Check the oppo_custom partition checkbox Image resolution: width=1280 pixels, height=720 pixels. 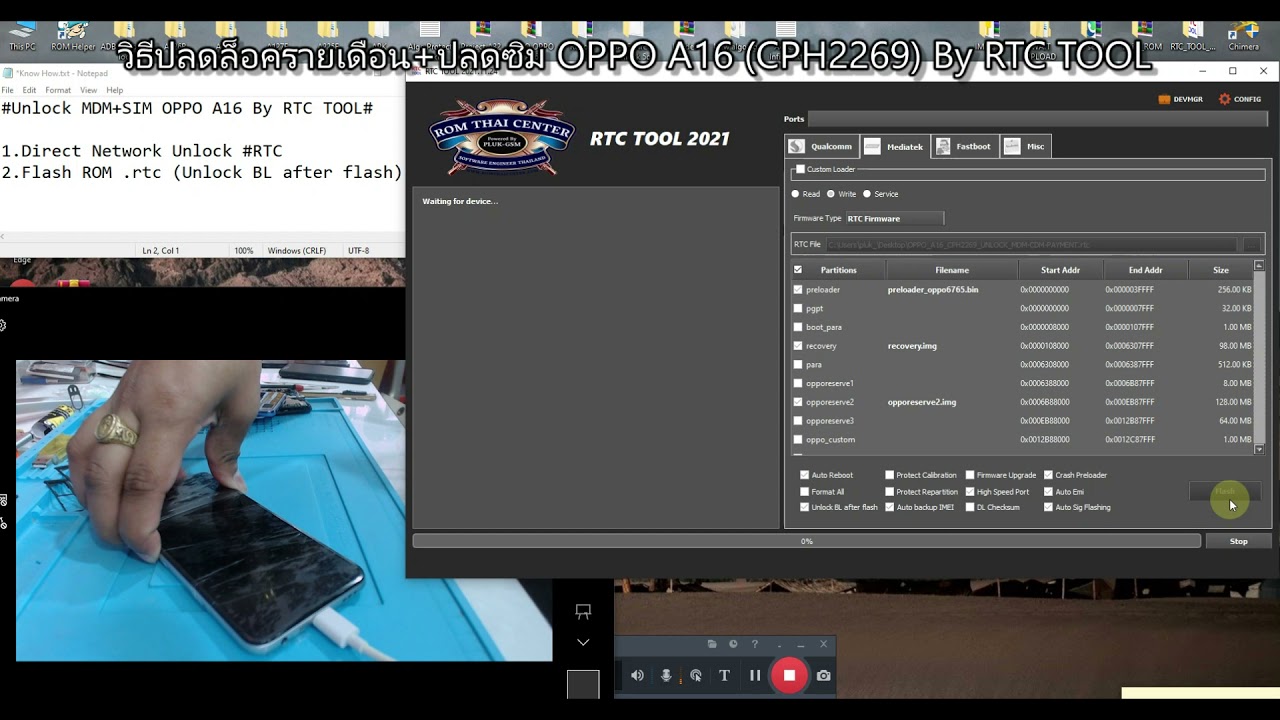pos(797,440)
